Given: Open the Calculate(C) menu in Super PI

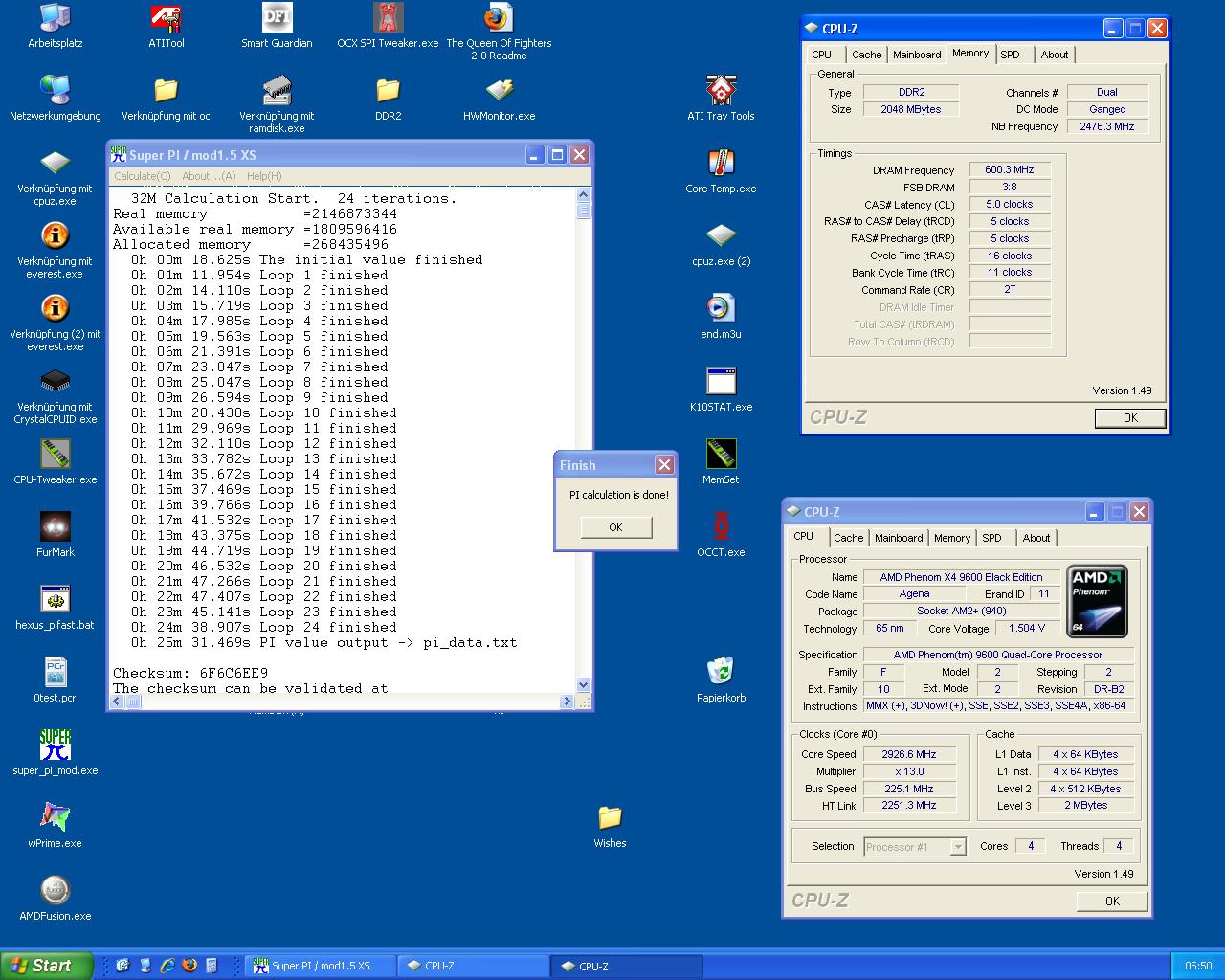Looking at the screenshot, I should point(142,176).
